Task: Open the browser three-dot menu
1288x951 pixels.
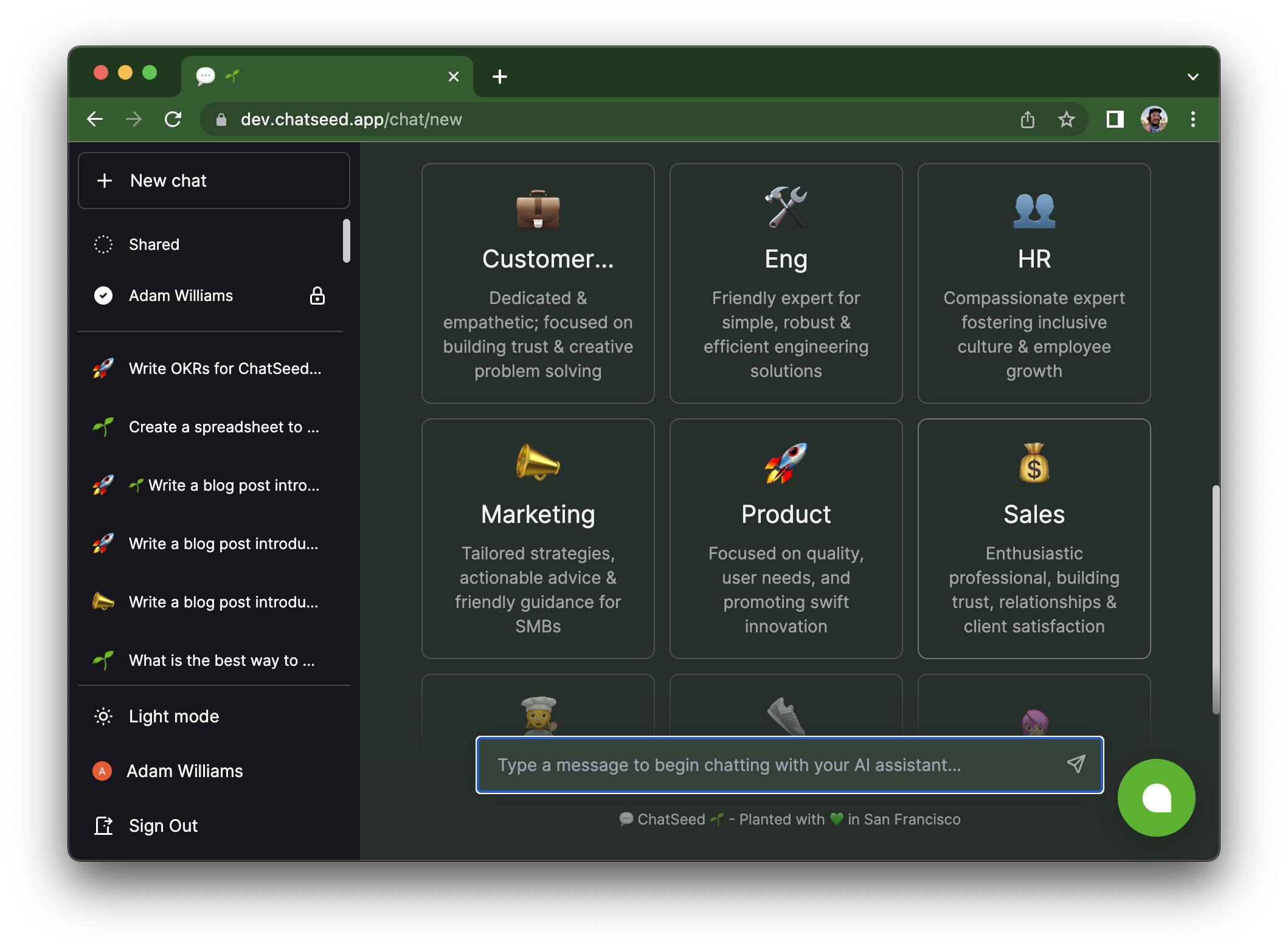Action: 1193,119
